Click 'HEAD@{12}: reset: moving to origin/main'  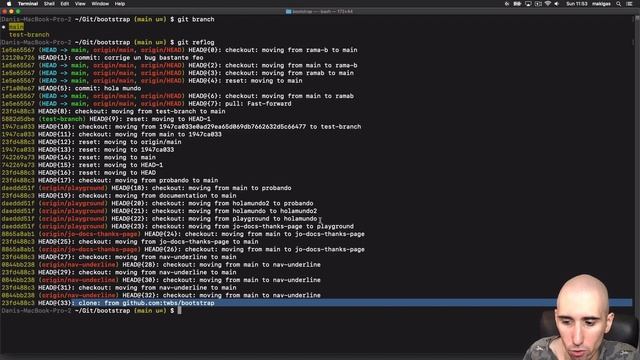click(109, 142)
